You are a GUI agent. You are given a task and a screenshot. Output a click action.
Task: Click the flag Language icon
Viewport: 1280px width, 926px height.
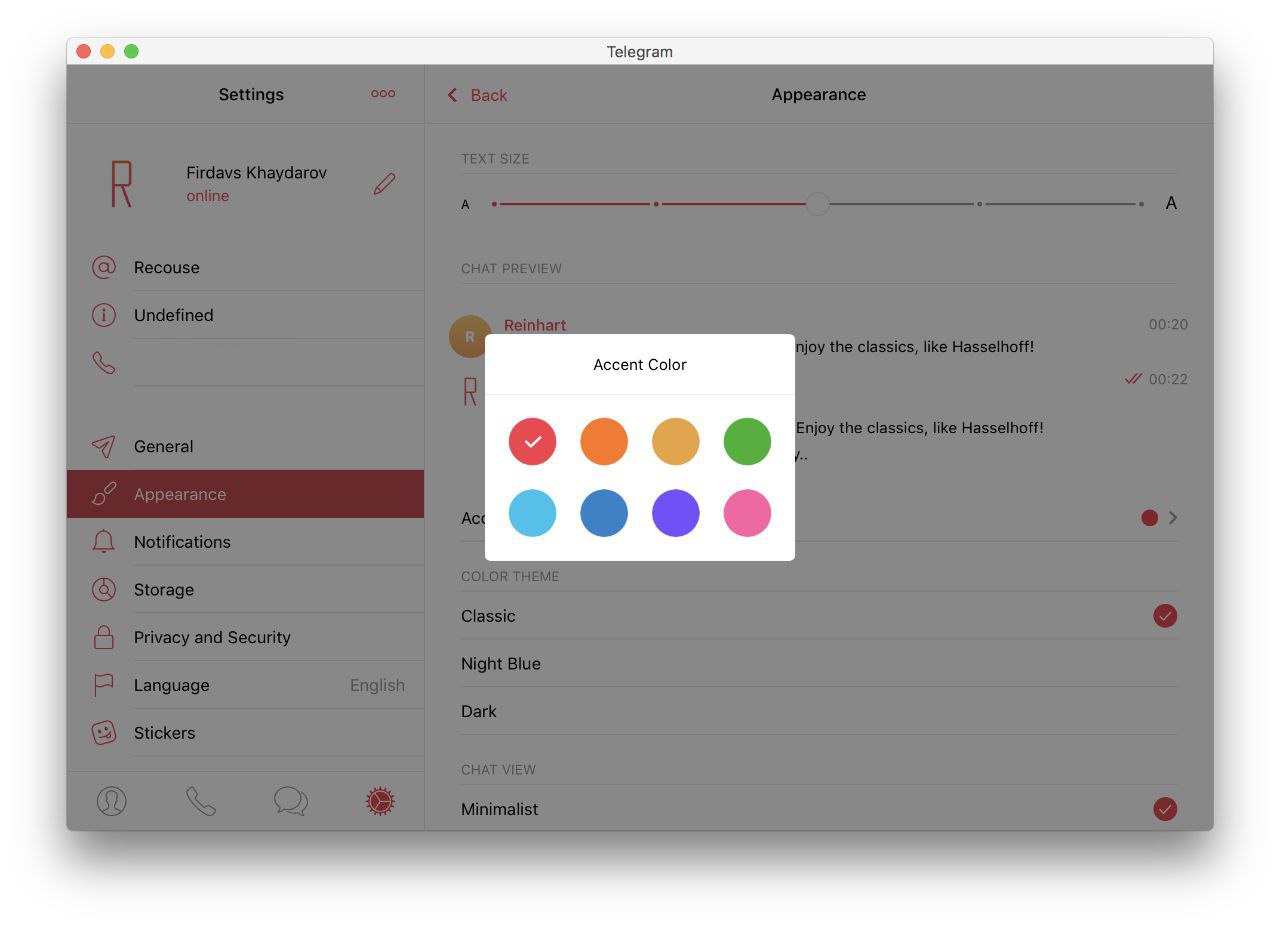[x=104, y=685]
